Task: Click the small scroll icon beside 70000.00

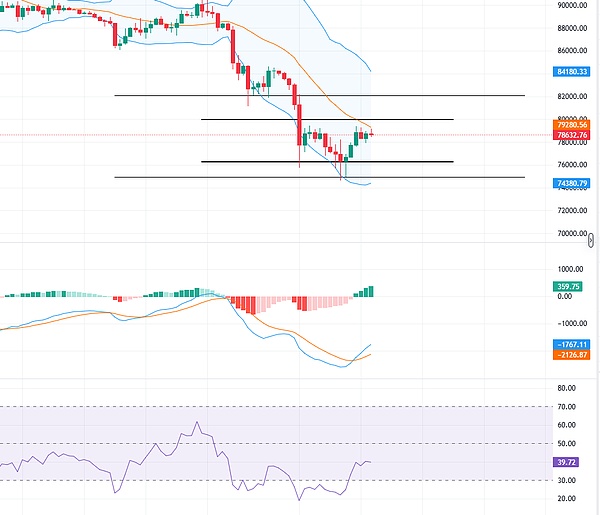Action: tap(594, 240)
